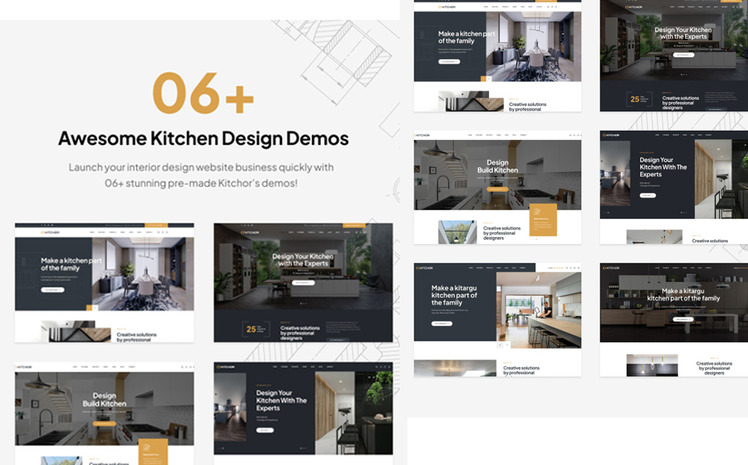Viewport: 748px width, 465px height.
Task: Click the line "Launch your interior design website business quickly with"
Action: [x=201, y=167]
